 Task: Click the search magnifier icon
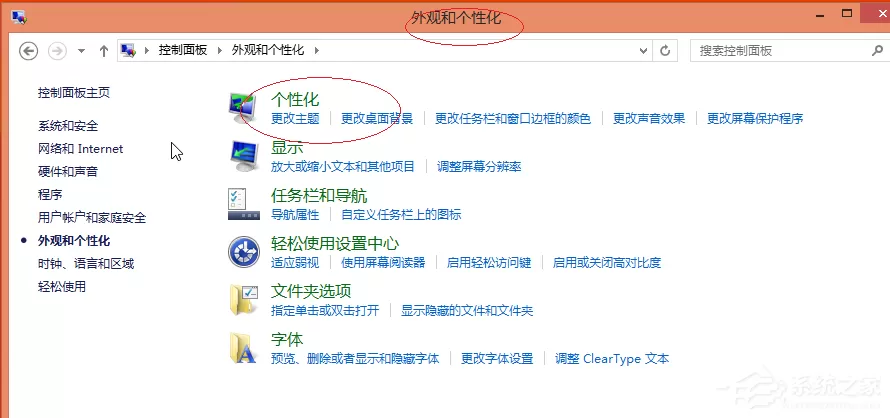tap(877, 51)
